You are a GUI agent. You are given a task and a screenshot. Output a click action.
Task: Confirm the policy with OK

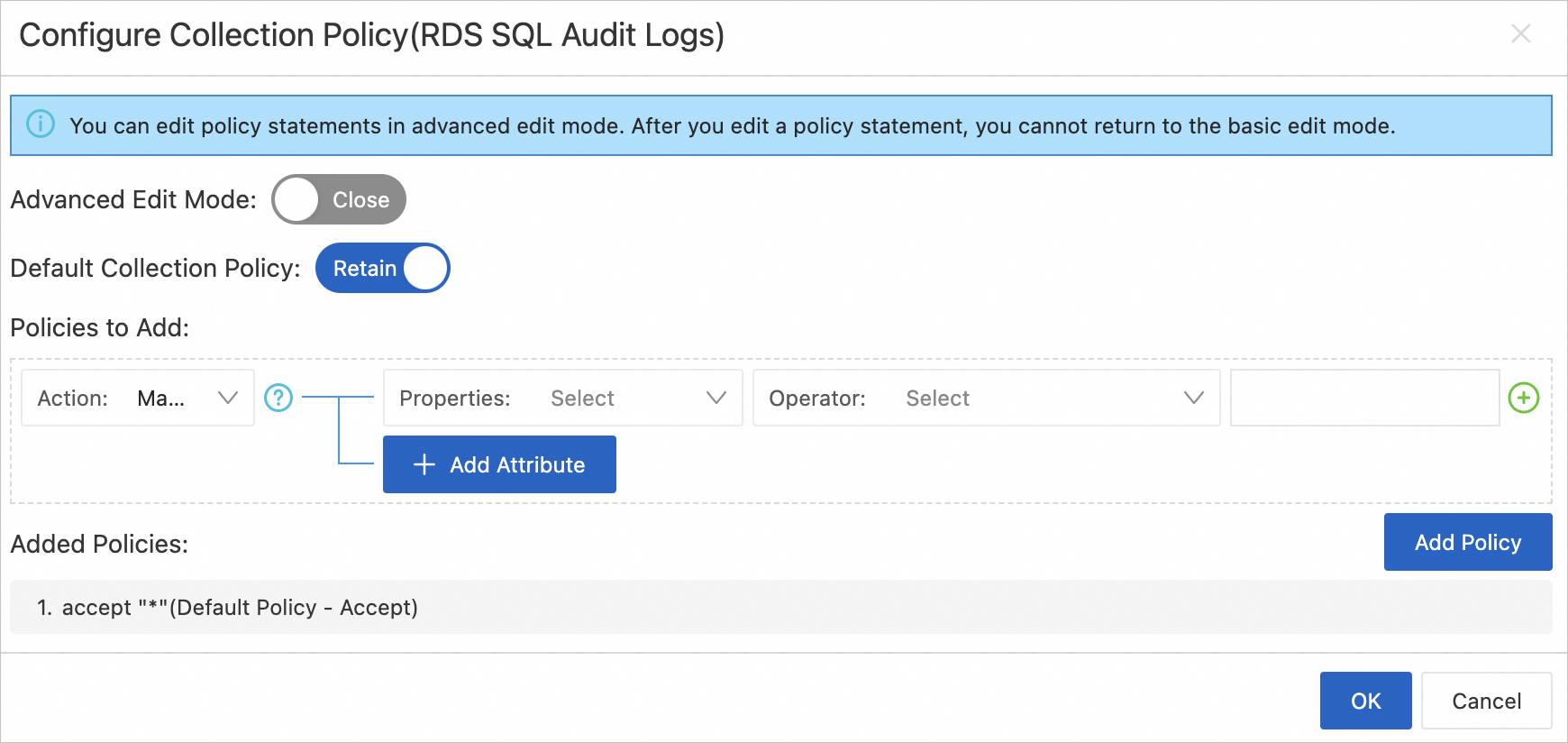(x=1365, y=701)
